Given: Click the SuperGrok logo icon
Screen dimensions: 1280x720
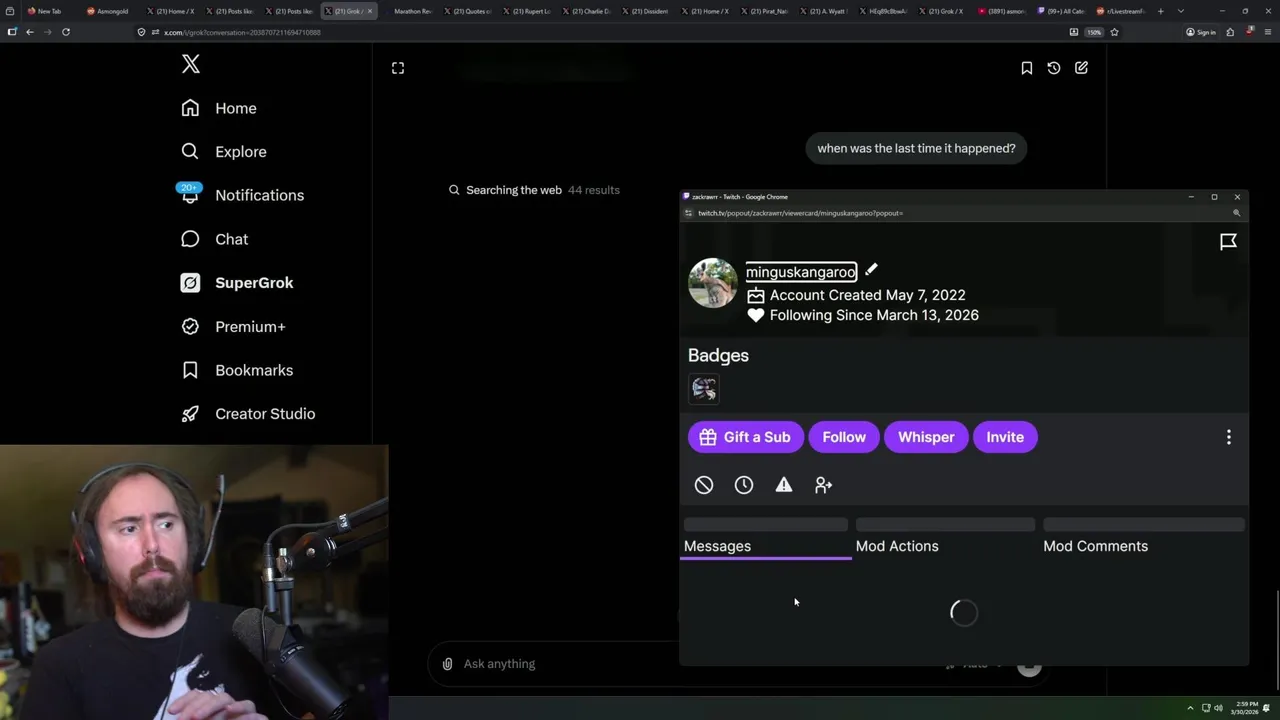Looking at the screenshot, I should (190, 283).
